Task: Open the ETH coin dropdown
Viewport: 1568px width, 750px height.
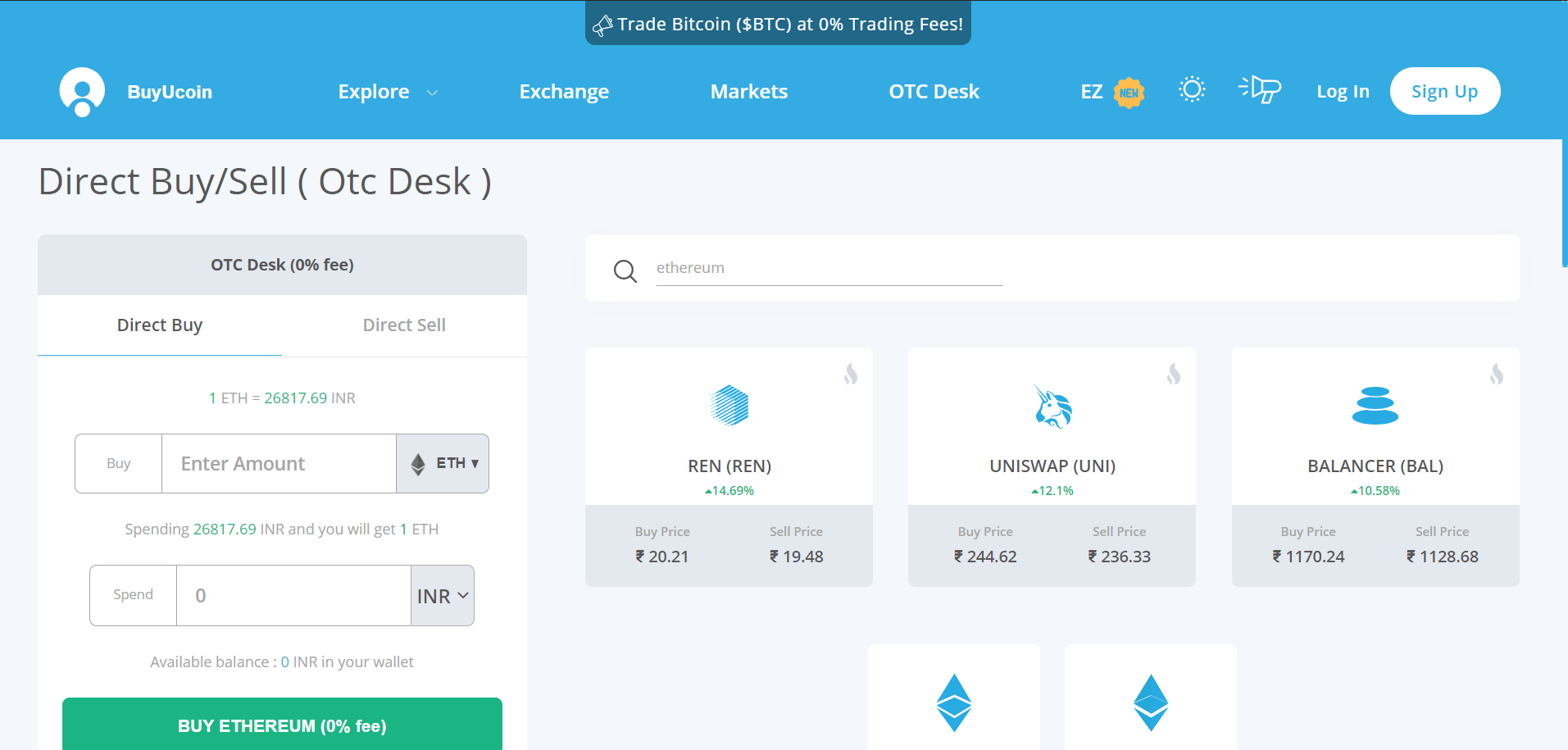Action: pos(443,464)
